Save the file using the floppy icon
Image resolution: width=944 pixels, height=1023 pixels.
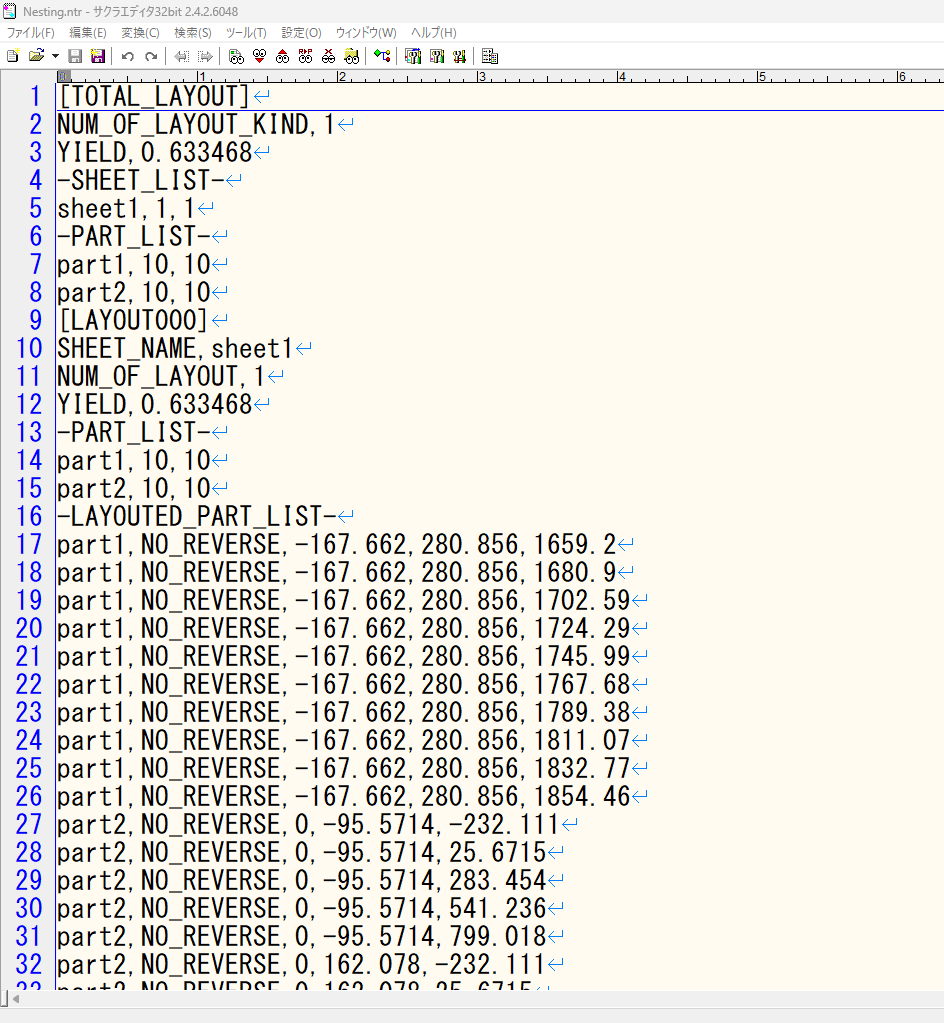pos(74,56)
